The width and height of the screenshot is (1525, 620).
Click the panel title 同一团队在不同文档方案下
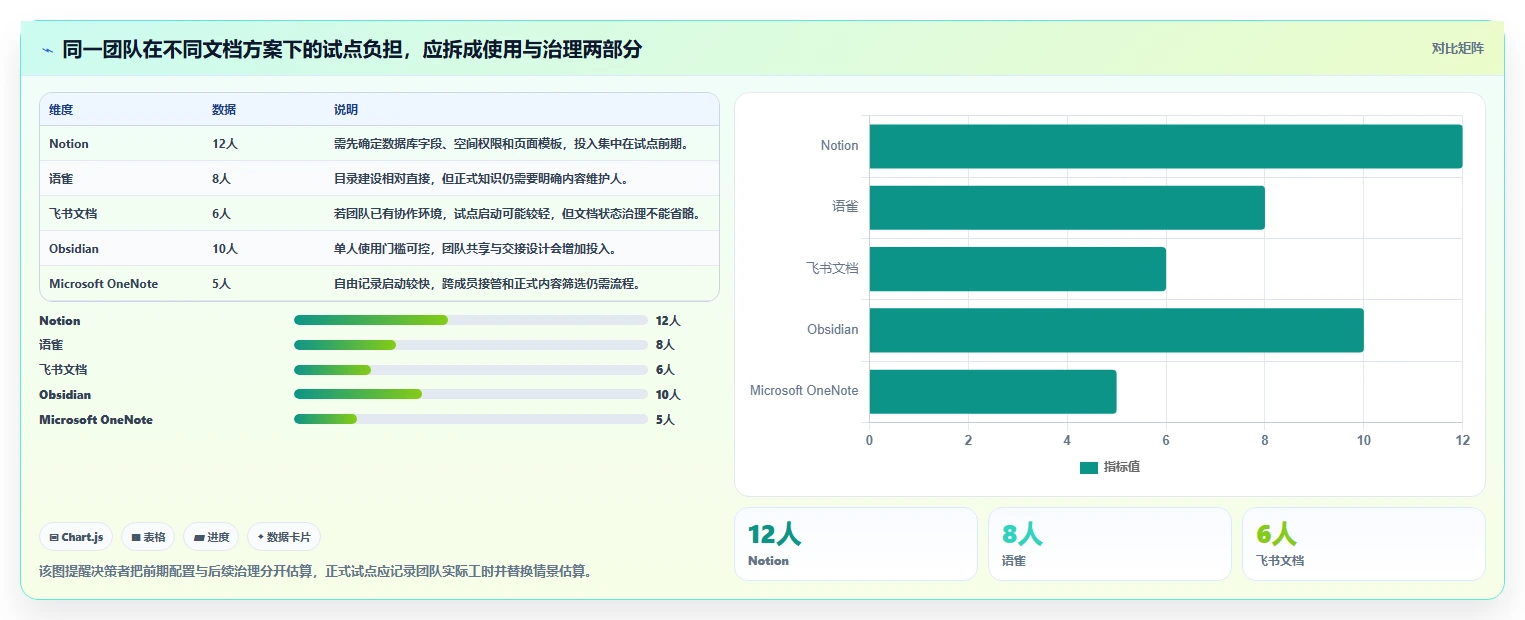[x=352, y=49]
